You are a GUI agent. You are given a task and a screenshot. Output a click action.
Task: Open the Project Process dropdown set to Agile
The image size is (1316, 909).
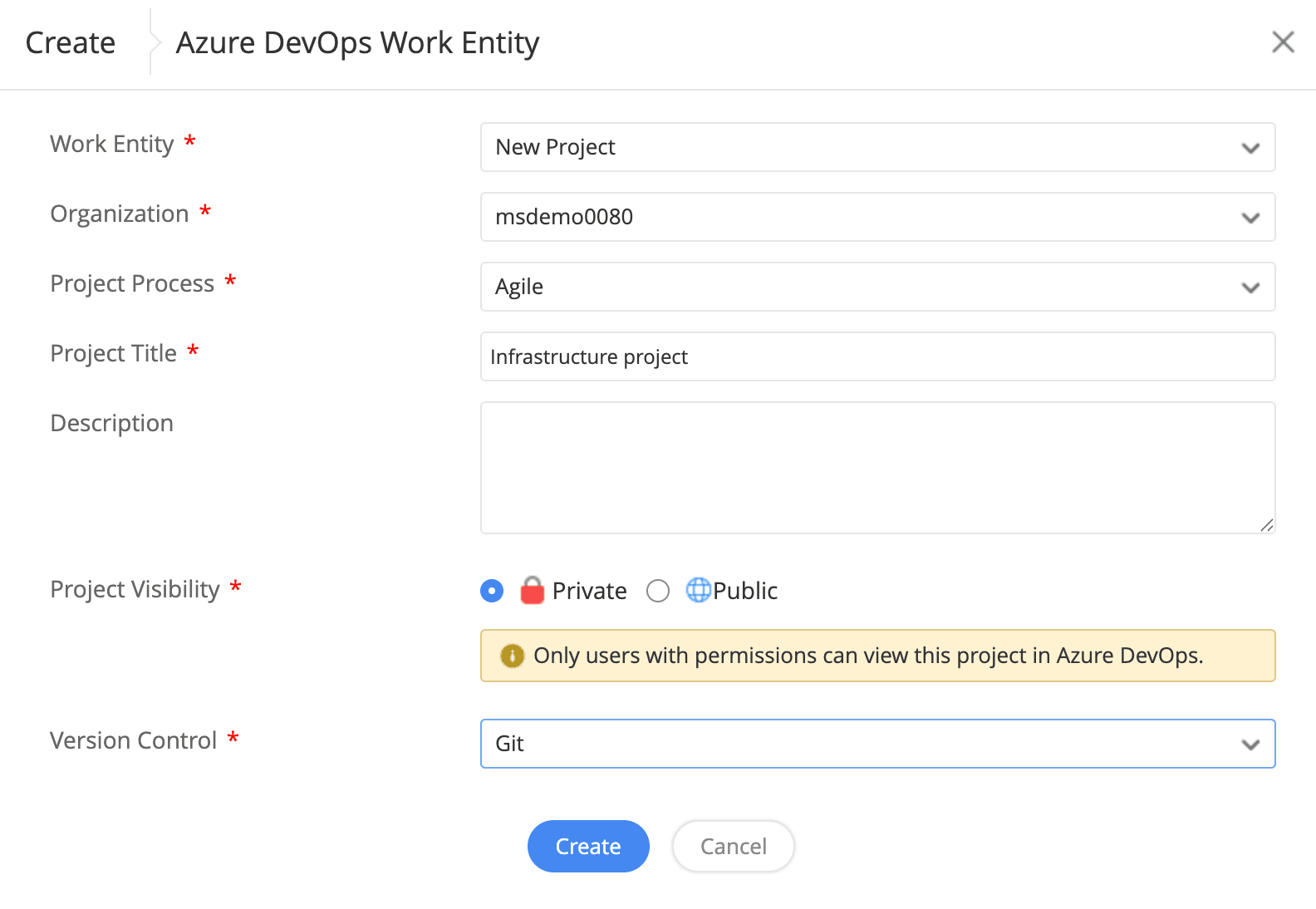point(877,287)
